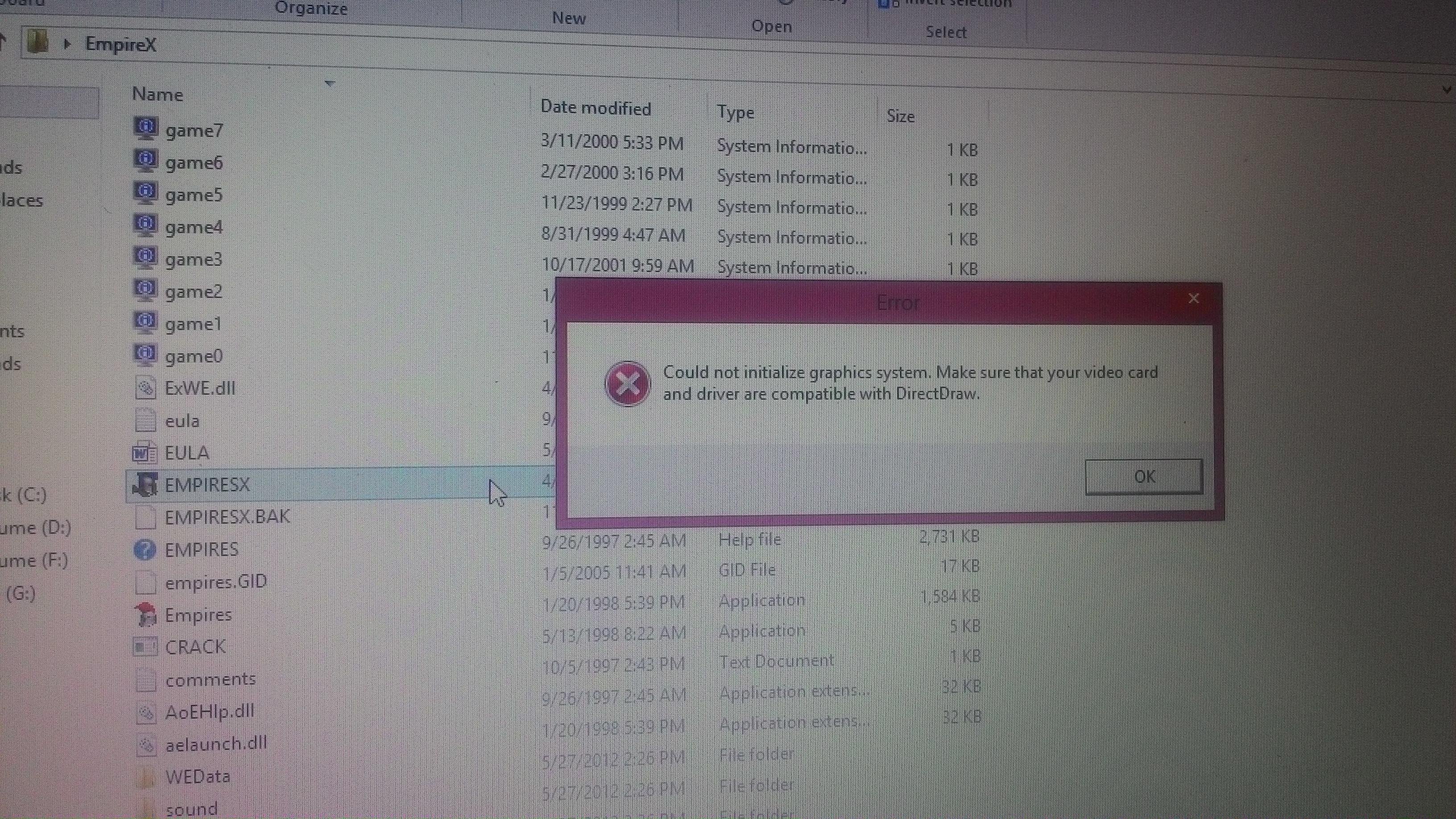
Task: Click the 17 KB size cell
Action: tap(960, 566)
